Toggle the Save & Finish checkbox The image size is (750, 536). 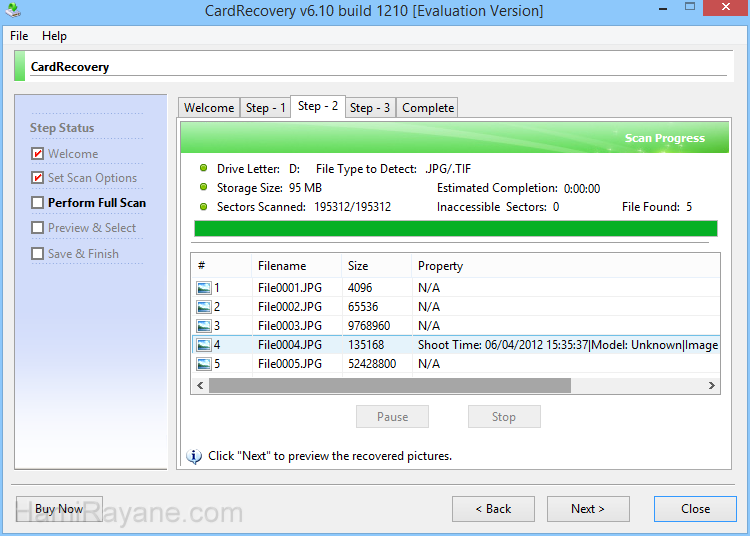[x=37, y=253]
